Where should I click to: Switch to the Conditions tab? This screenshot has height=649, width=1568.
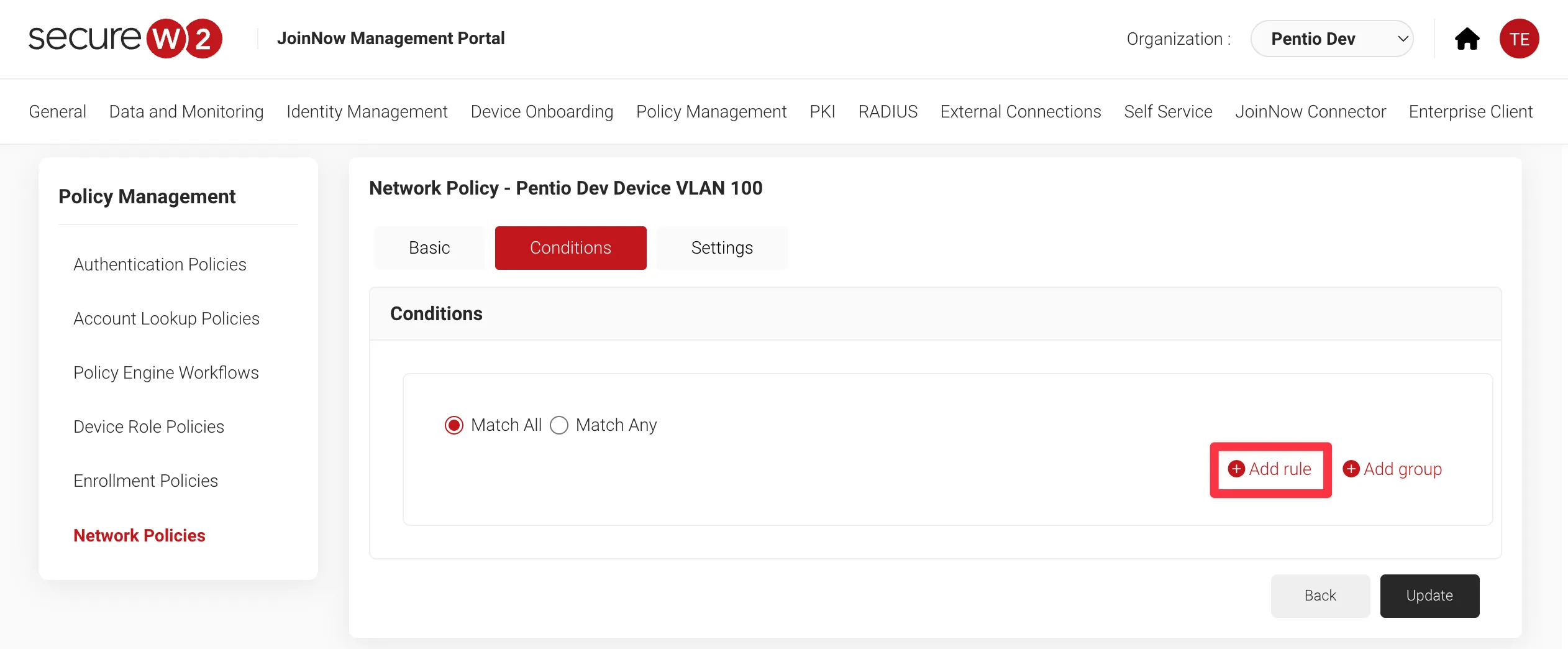click(570, 247)
